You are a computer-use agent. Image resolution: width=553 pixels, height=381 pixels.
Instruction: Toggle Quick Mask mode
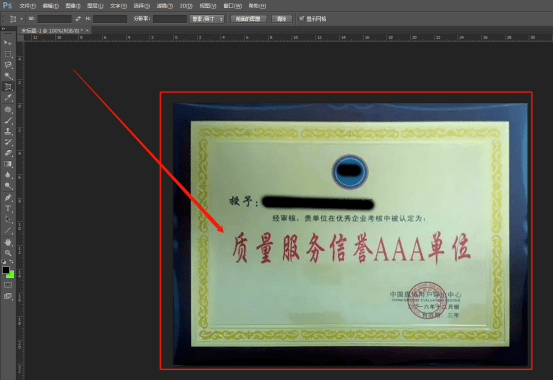click(x=8, y=285)
